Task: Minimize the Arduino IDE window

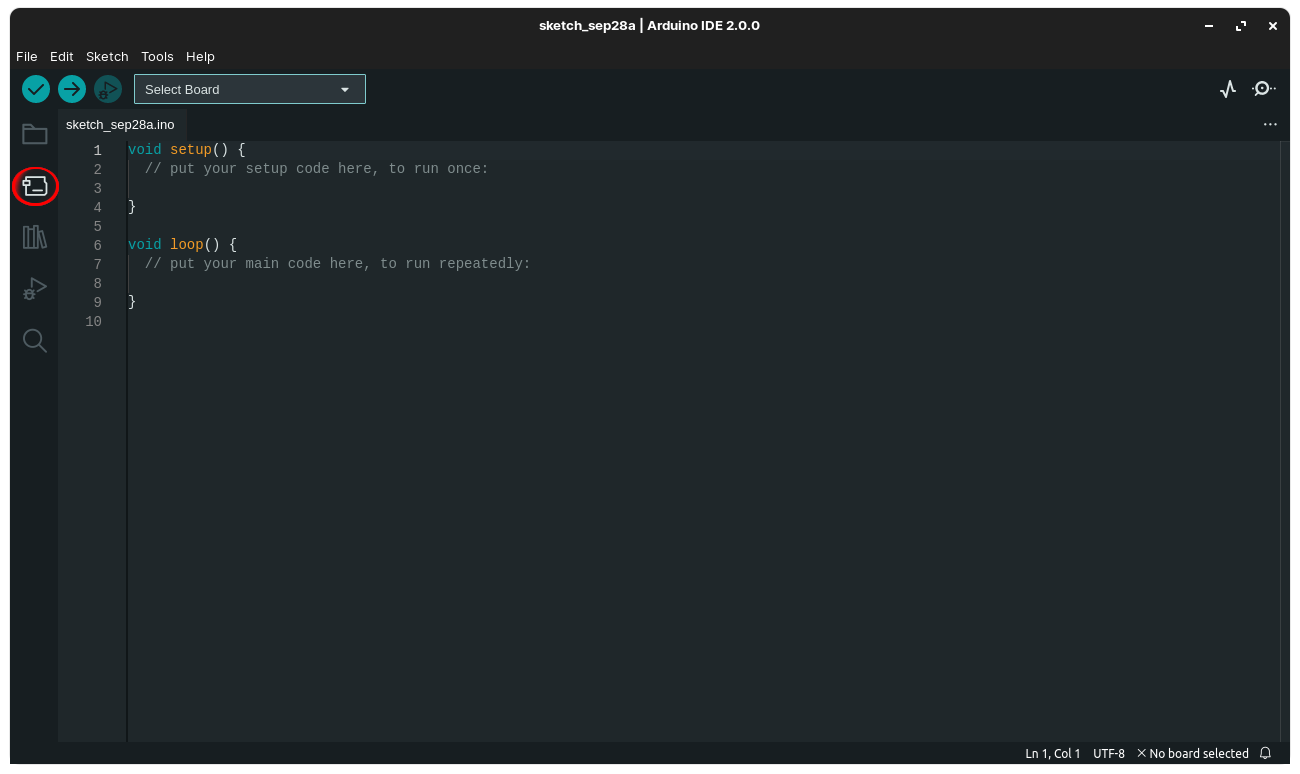Action: coord(1209,26)
